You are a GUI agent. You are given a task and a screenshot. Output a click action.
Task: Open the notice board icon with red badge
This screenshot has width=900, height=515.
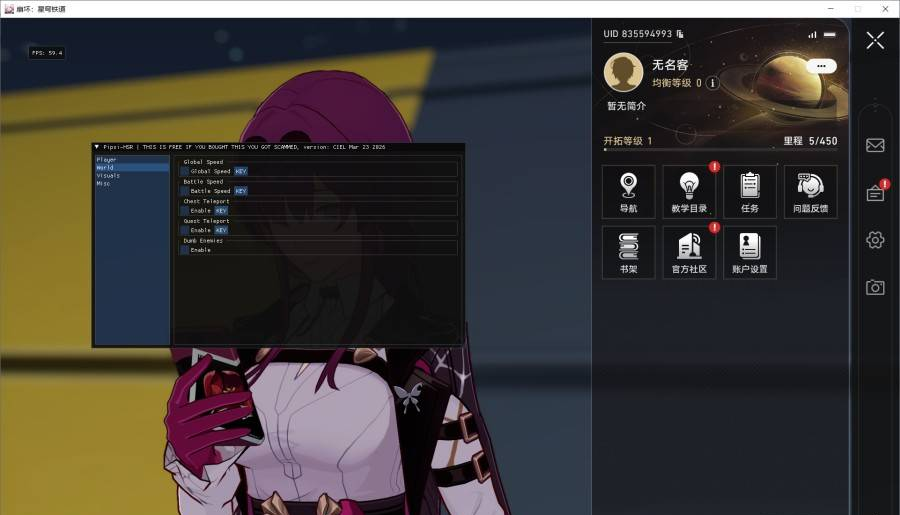875,193
